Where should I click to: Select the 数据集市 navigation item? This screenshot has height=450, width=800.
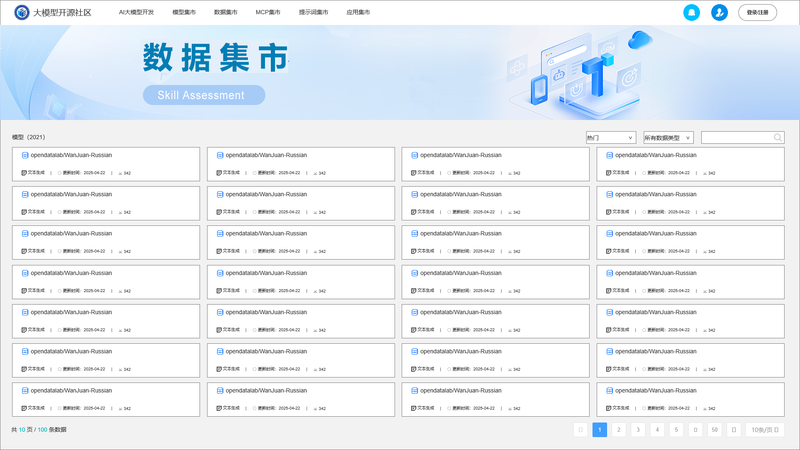[x=226, y=12]
